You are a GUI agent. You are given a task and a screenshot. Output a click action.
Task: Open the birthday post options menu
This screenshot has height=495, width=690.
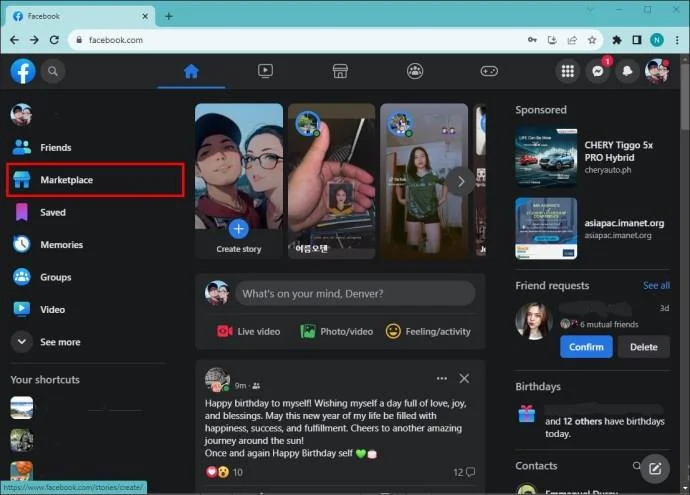(x=442, y=378)
